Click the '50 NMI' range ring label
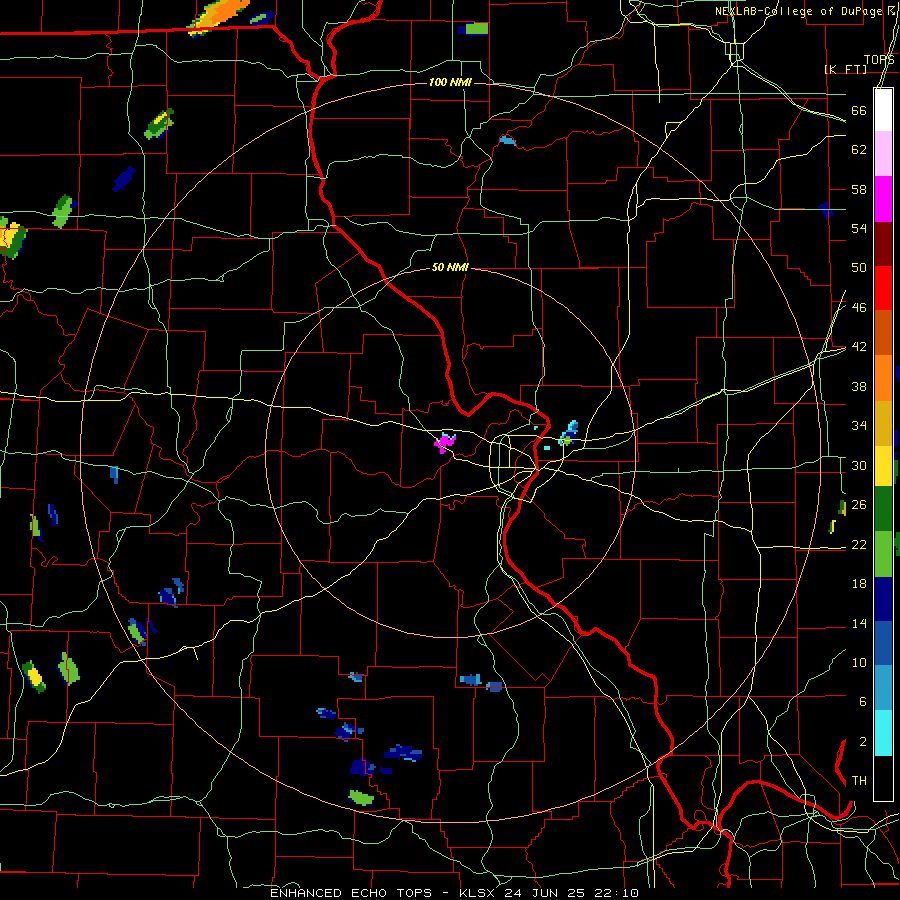 [450, 267]
